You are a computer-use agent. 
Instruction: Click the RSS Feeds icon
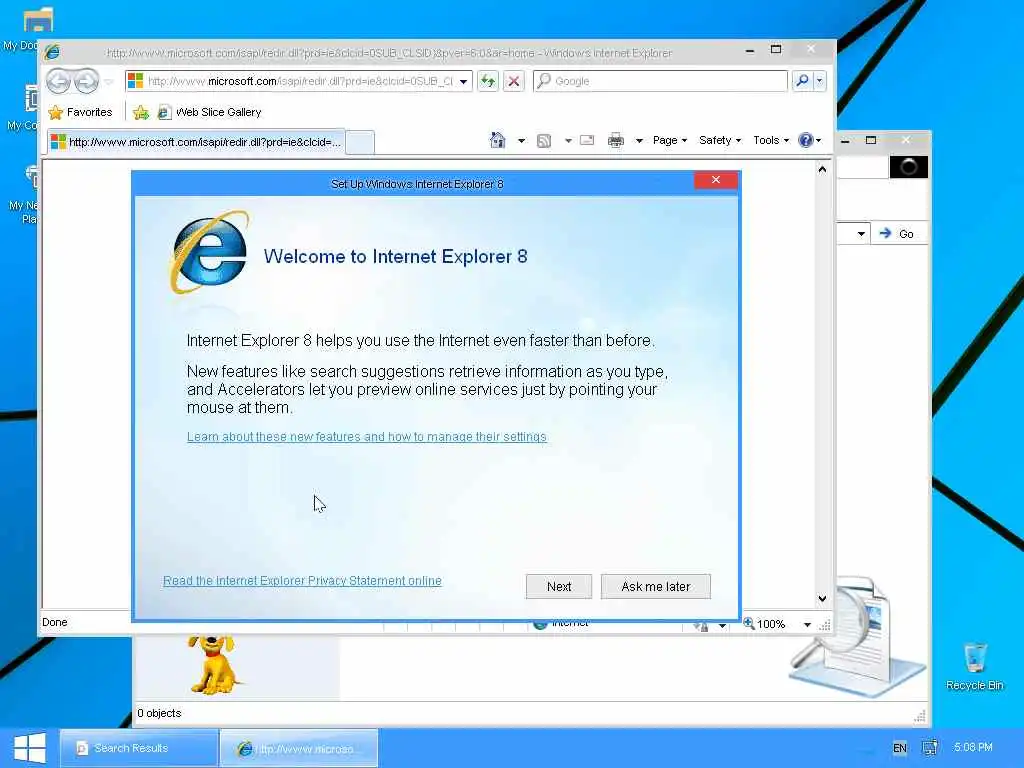[544, 140]
